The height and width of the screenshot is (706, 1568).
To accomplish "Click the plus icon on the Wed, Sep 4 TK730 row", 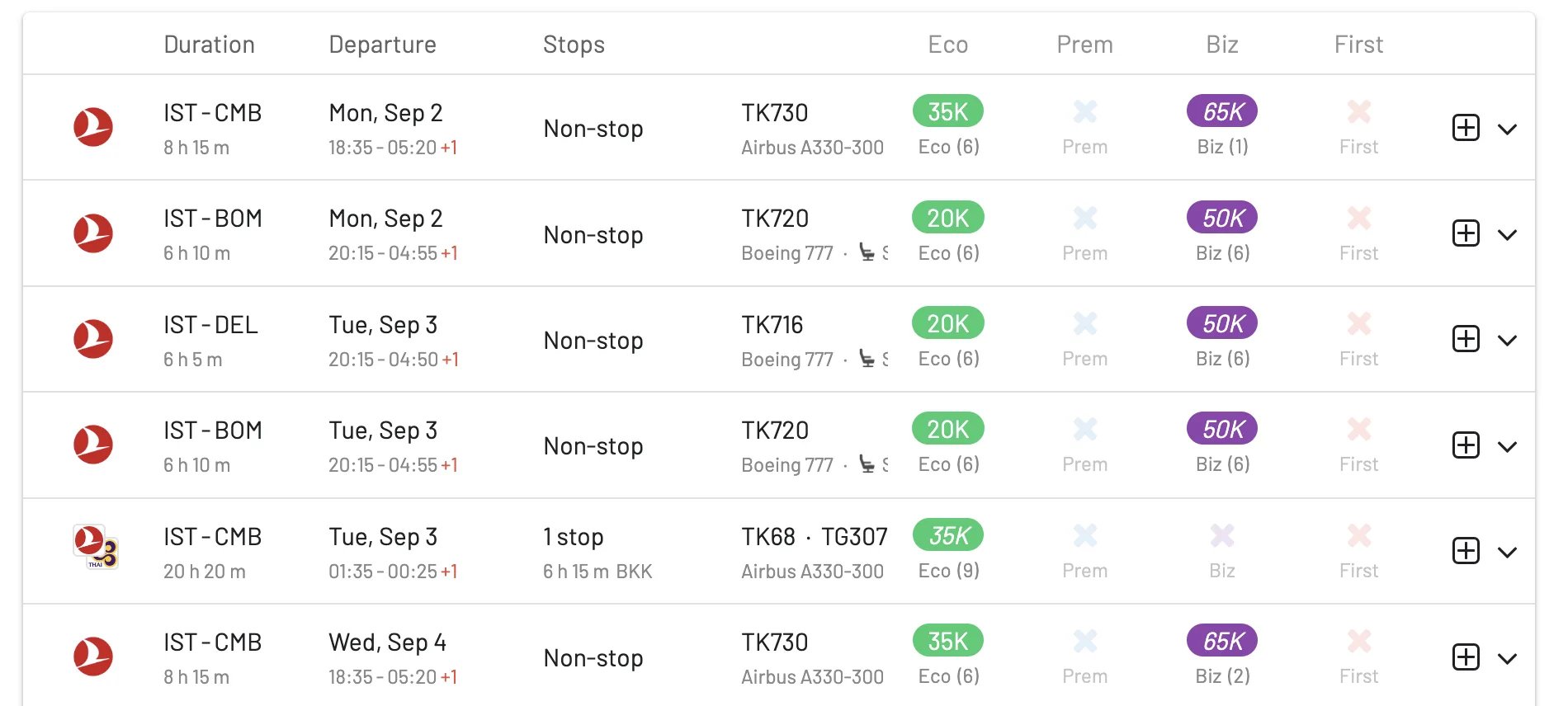I will pos(1466,657).
